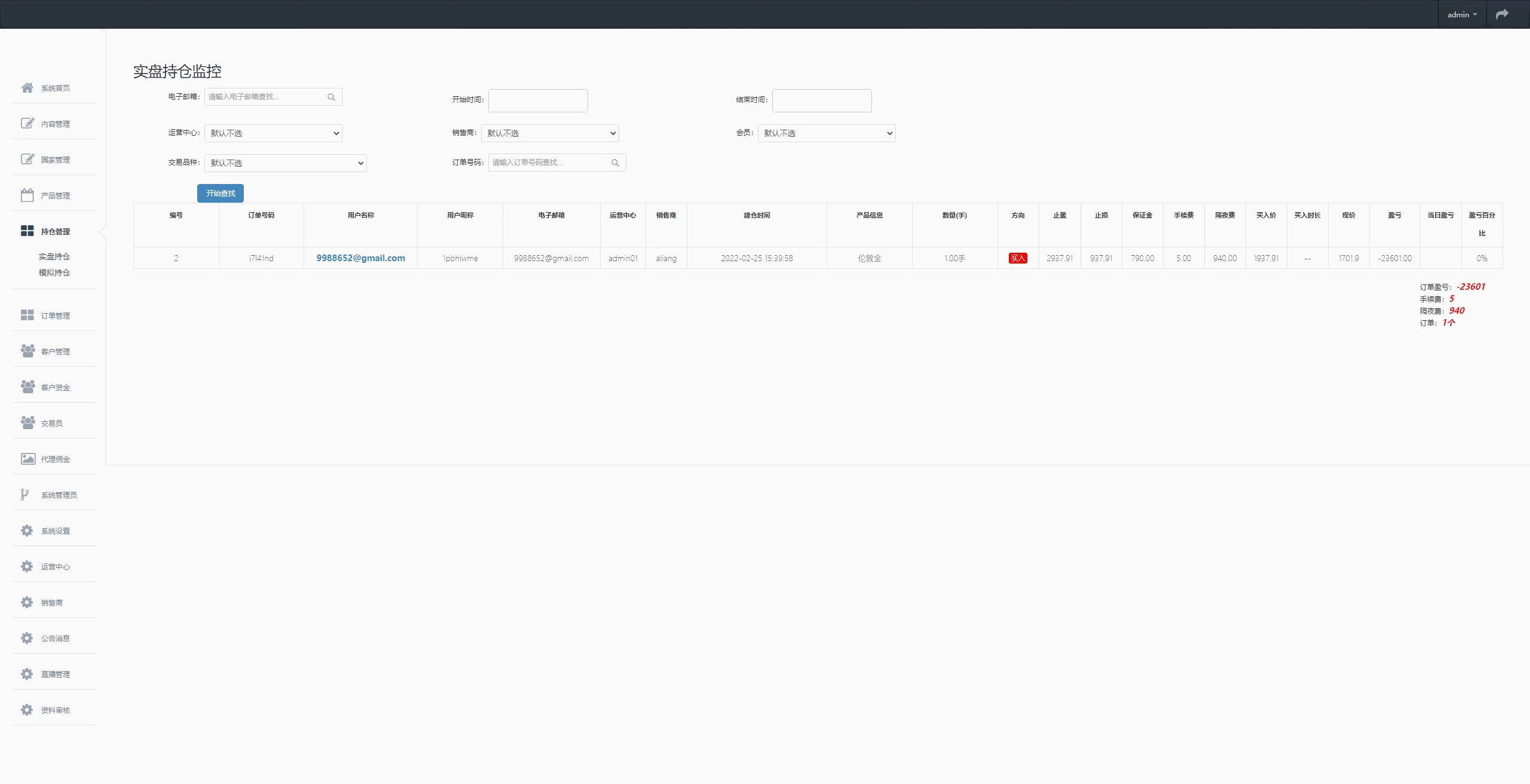Click the picture icon beside 代理佣金
This screenshot has width=1530, height=784.
click(27, 458)
